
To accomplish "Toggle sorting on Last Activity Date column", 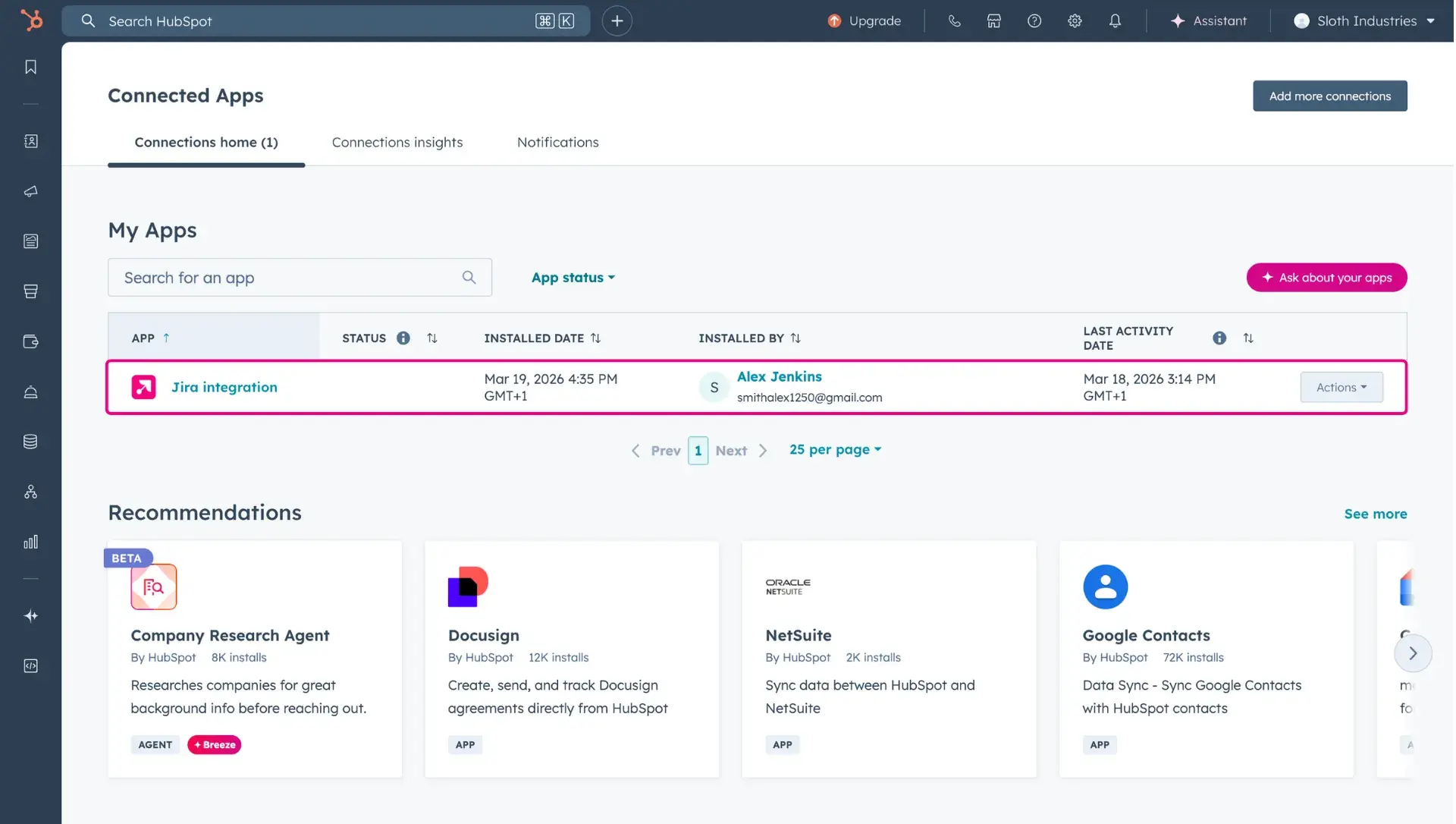I will [x=1249, y=338].
